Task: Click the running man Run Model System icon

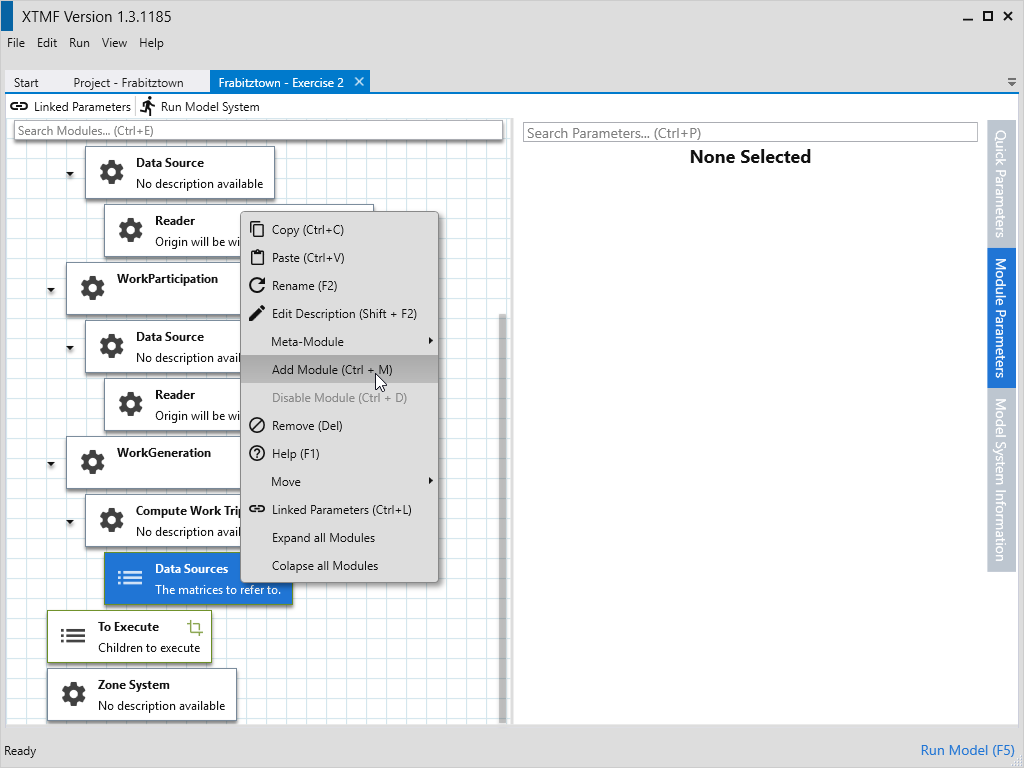Action: coord(148,106)
